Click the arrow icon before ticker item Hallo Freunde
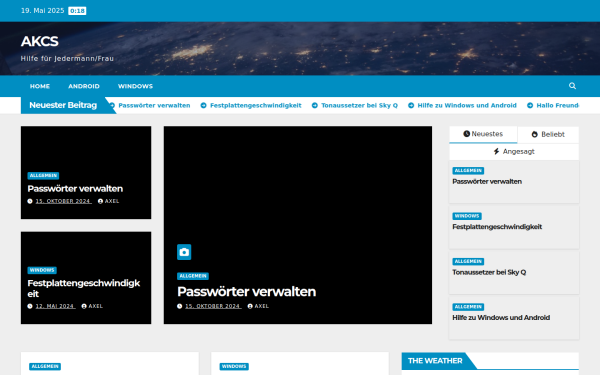 530,105
